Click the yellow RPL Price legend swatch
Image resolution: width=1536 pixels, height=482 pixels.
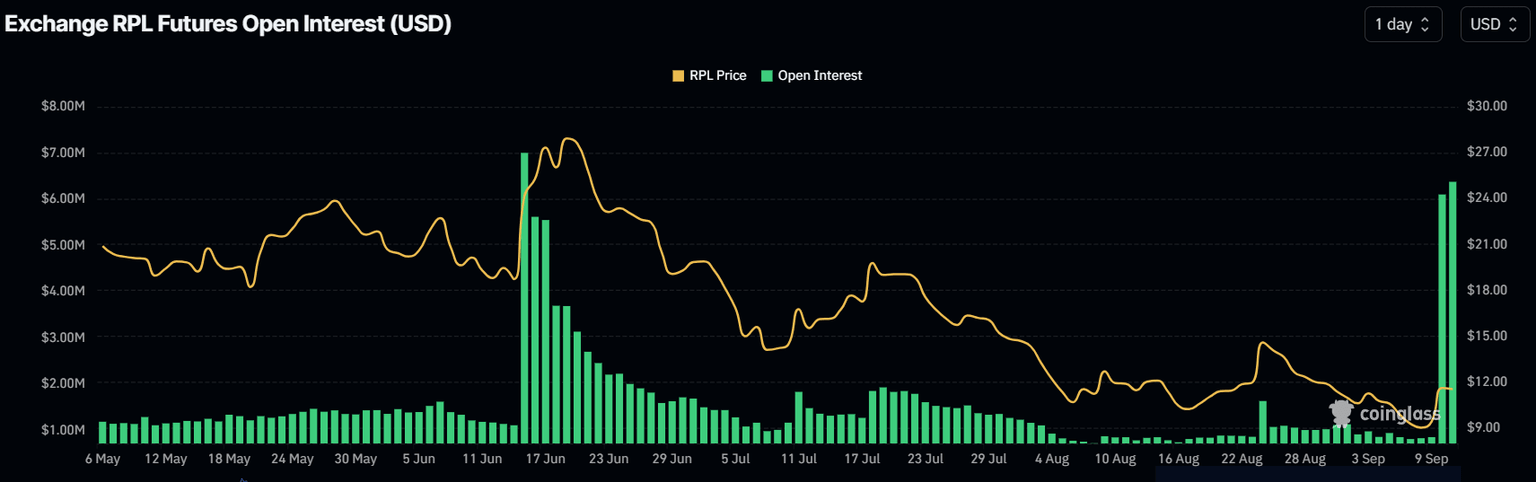click(679, 75)
